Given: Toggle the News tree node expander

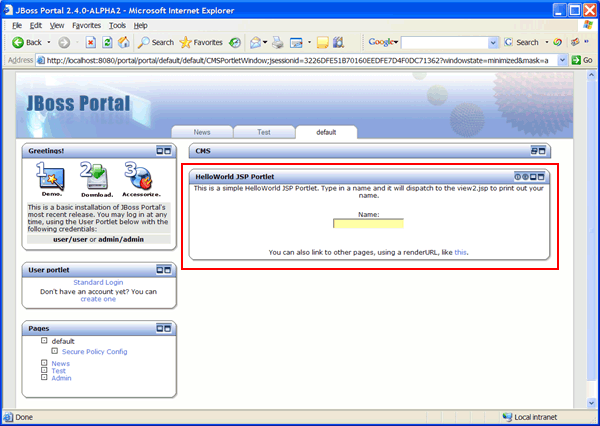Looking at the screenshot, I should click(44, 362).
